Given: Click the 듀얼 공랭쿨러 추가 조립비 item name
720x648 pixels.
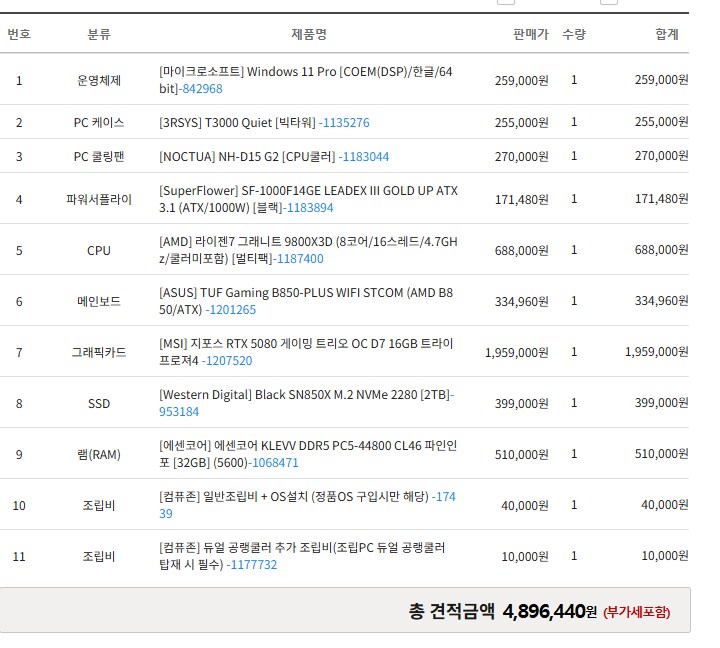Looking at the screenshot, I should (302, 556).
